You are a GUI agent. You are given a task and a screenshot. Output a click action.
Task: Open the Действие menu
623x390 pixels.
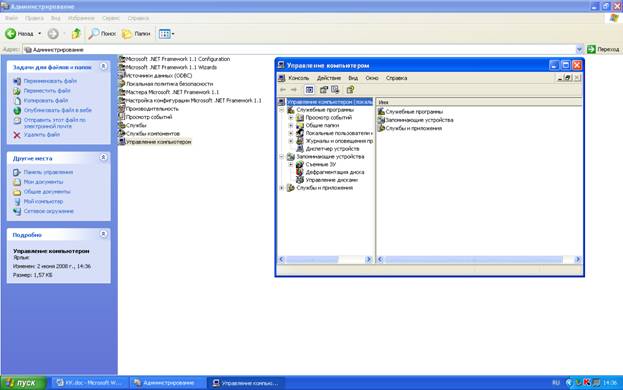(x=329, y=78)
